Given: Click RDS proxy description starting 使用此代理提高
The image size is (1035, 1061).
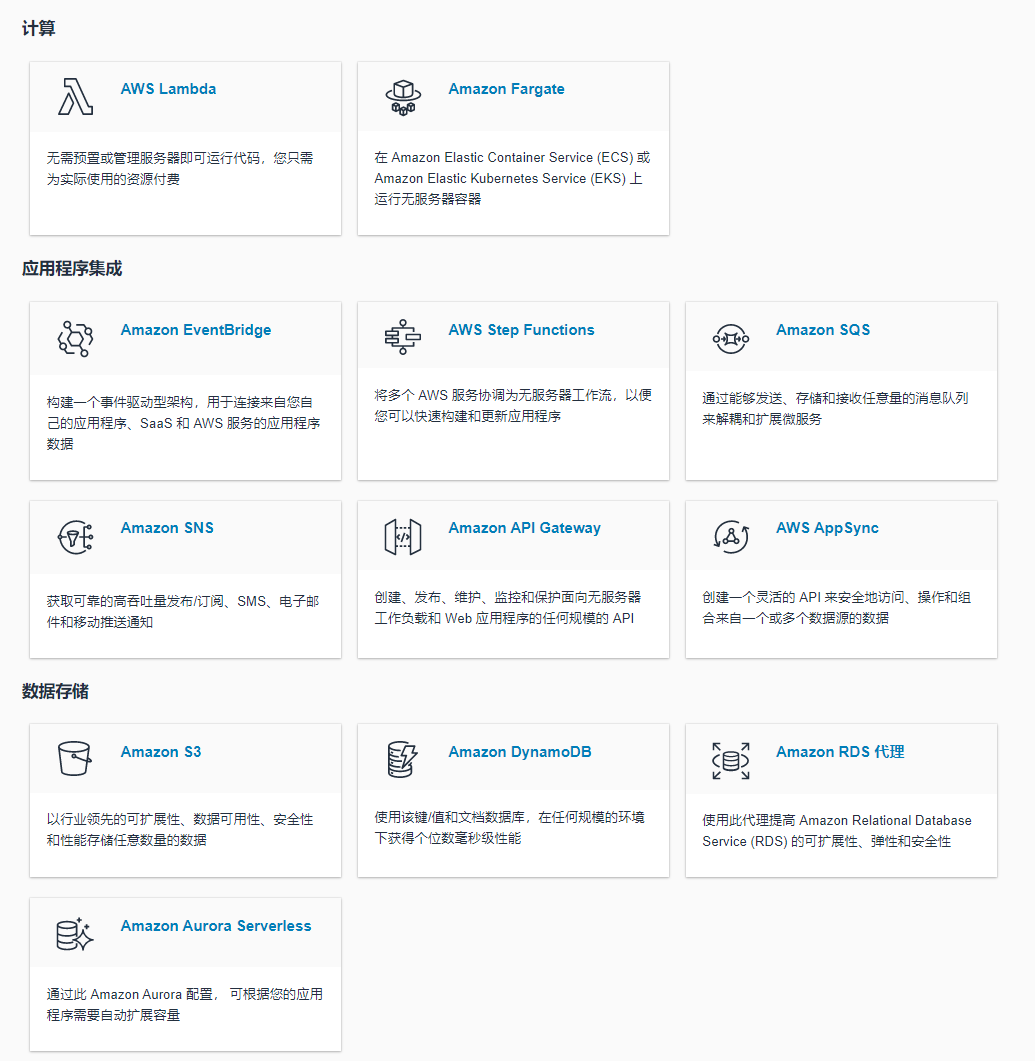Looking at the screenshot, I should [x=837, y=831].
